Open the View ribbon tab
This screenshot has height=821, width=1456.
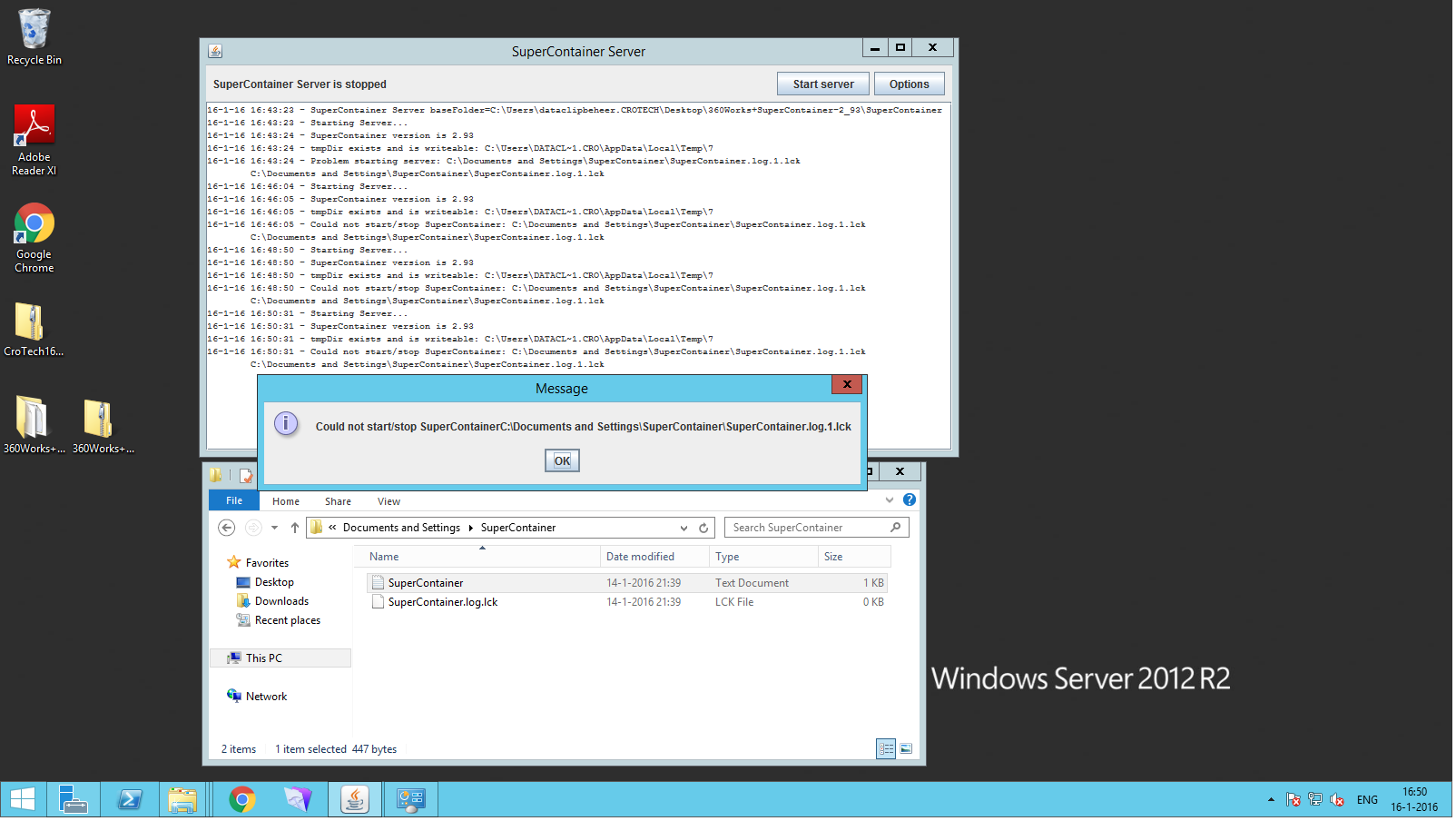point(390,503)
